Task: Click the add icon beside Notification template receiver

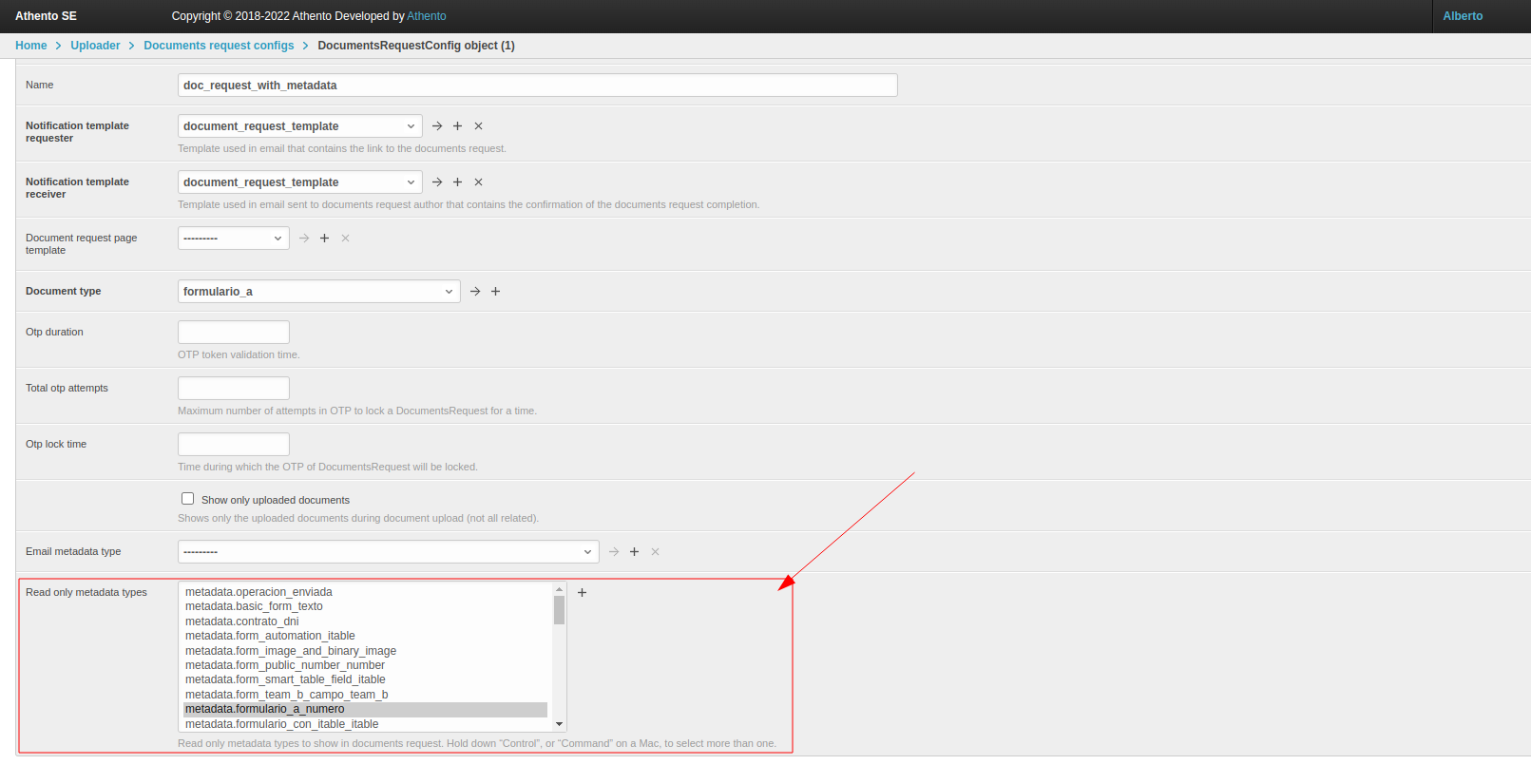Action: 457,182
